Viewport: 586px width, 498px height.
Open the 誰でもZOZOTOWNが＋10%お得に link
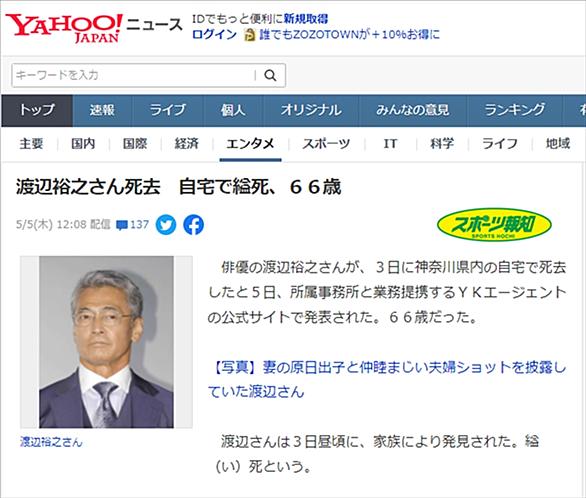pos(350,35)
